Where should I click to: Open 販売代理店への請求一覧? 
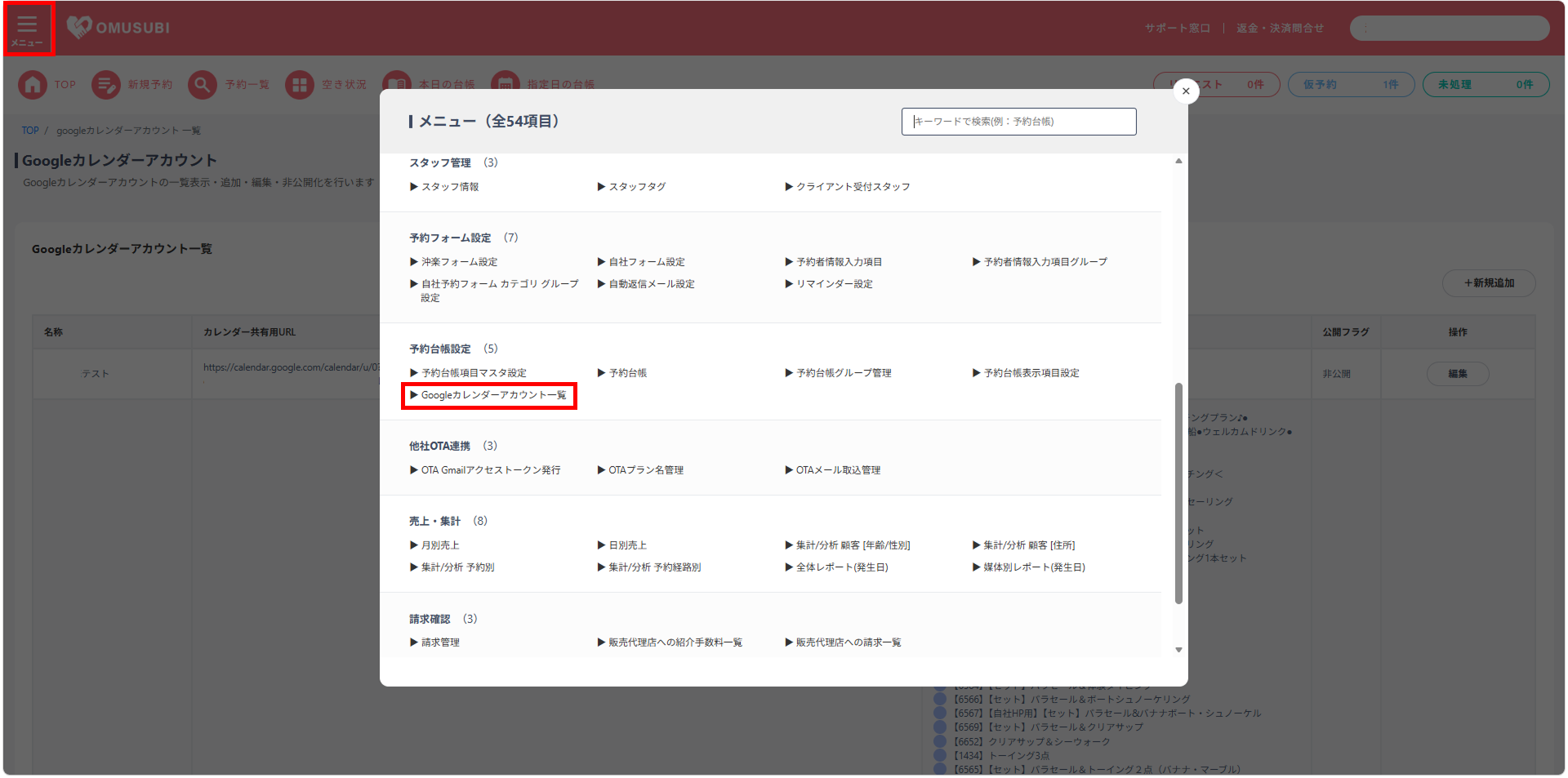[843, 642]
